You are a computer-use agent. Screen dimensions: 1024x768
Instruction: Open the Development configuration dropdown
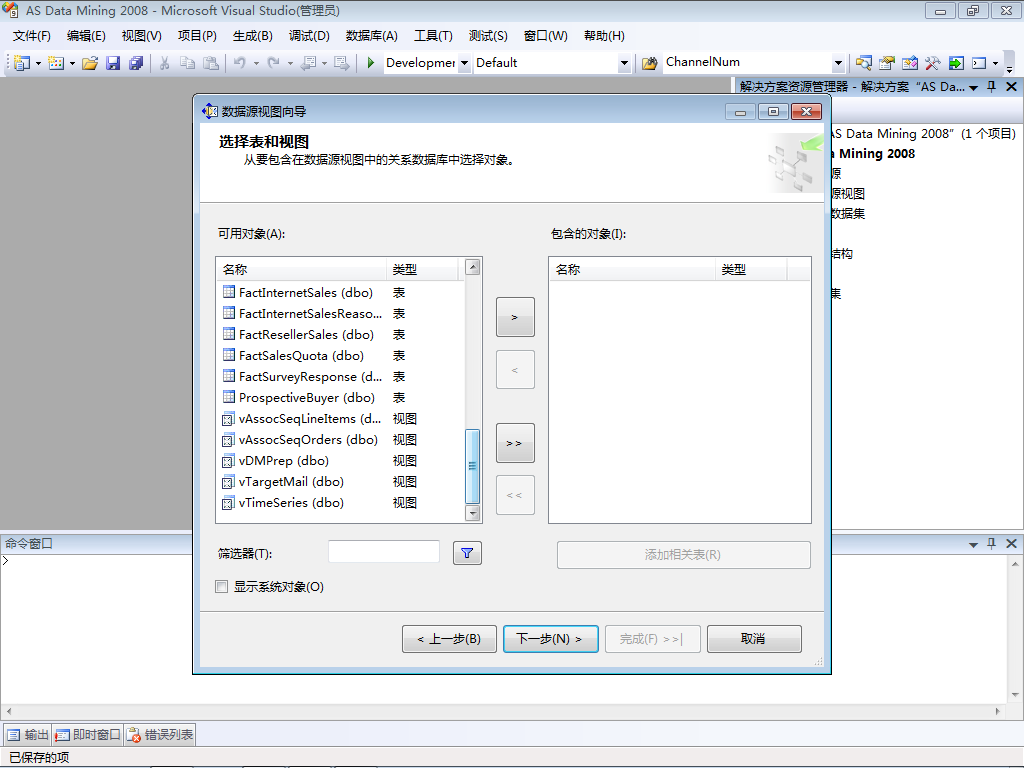point(464,63)
